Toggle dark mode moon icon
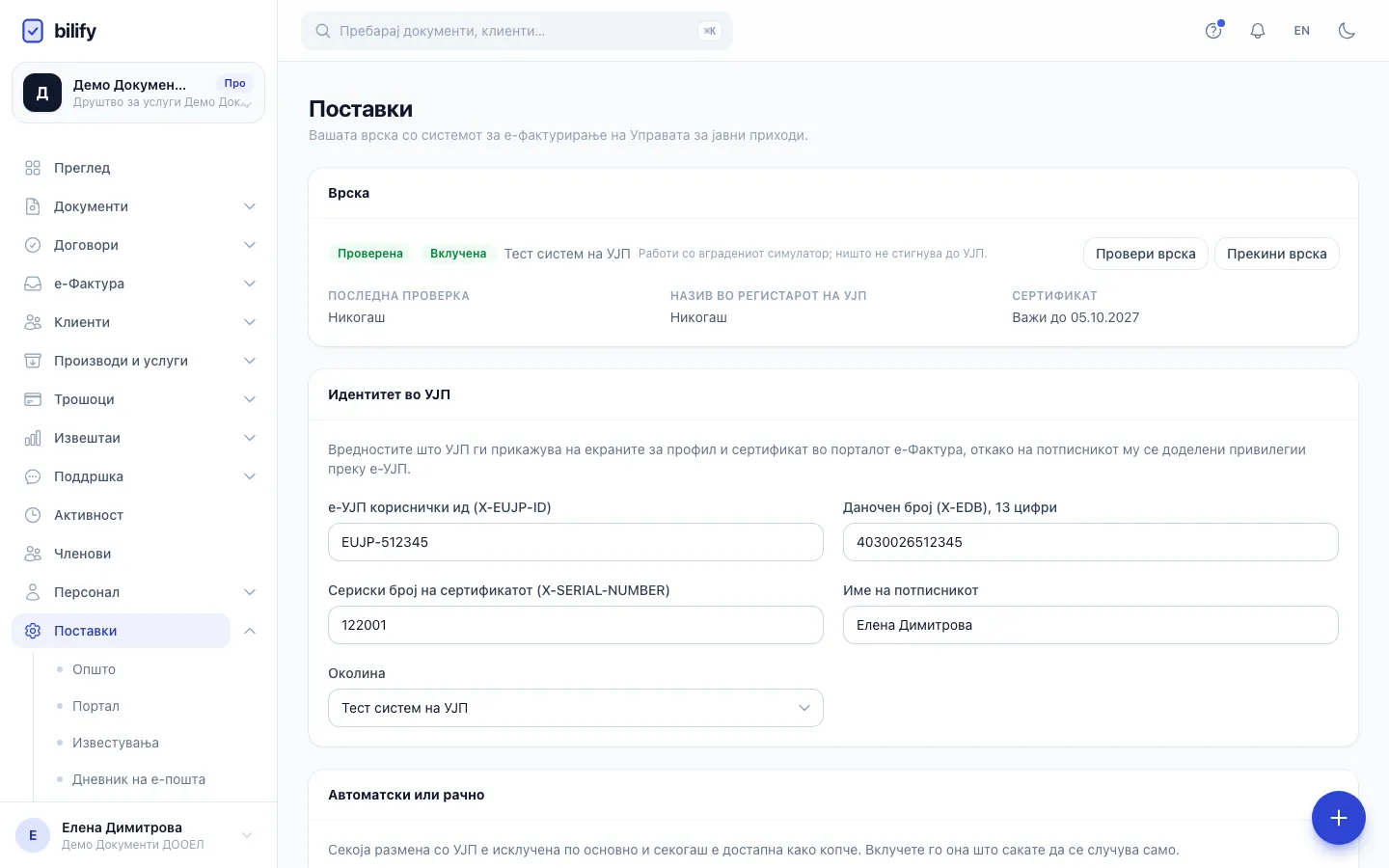1389x868 pixels. (1347, 31)
